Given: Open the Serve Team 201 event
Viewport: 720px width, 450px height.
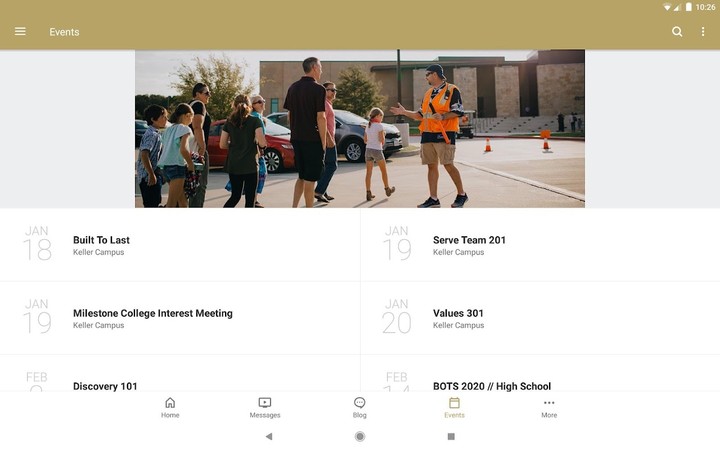Looking at the screenshot, I should coord(540,245).
